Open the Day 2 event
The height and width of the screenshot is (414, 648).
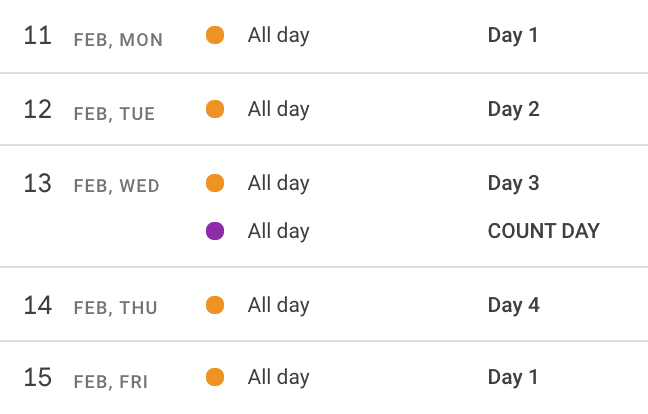click(514, 109)
